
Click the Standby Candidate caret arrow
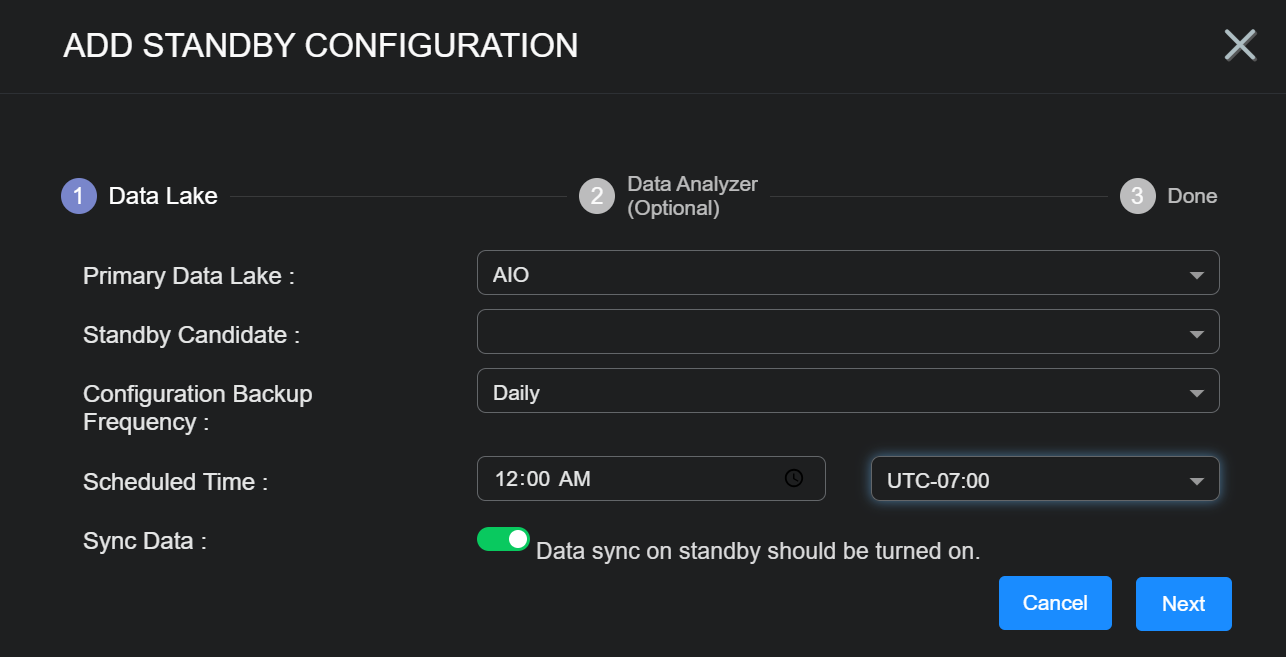pyautogui.click(x=1196, y=334)
